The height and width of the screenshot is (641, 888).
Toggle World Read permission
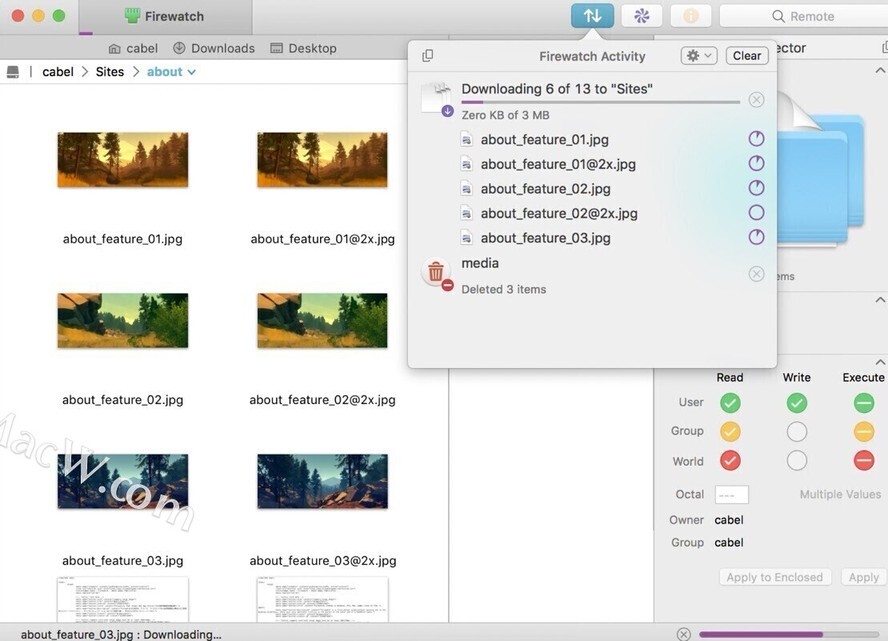(730, 460)
